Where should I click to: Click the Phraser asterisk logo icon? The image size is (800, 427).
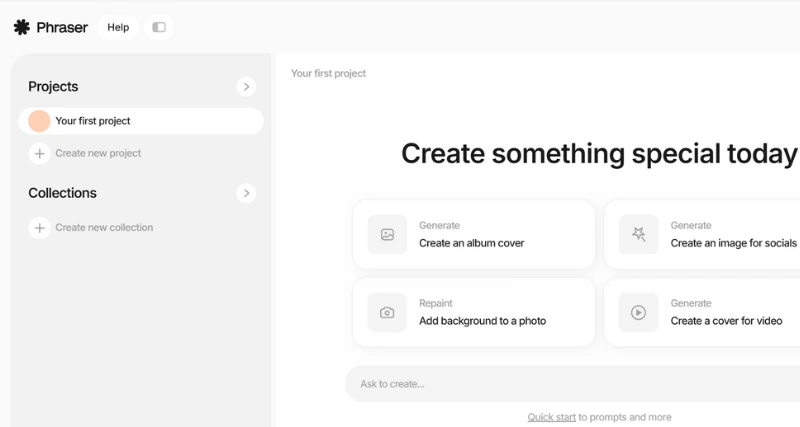[21, 27]
